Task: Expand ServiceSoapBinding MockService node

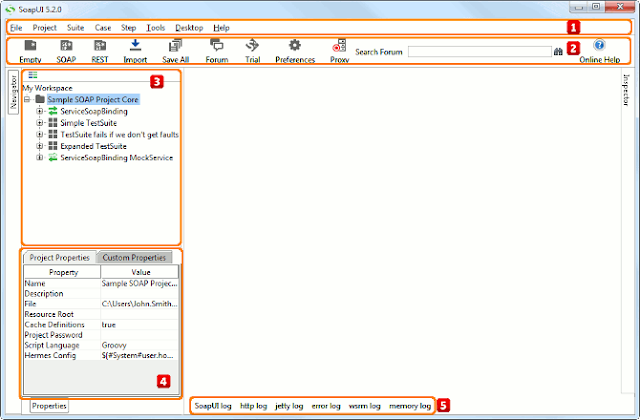Action: coord(40,158)
